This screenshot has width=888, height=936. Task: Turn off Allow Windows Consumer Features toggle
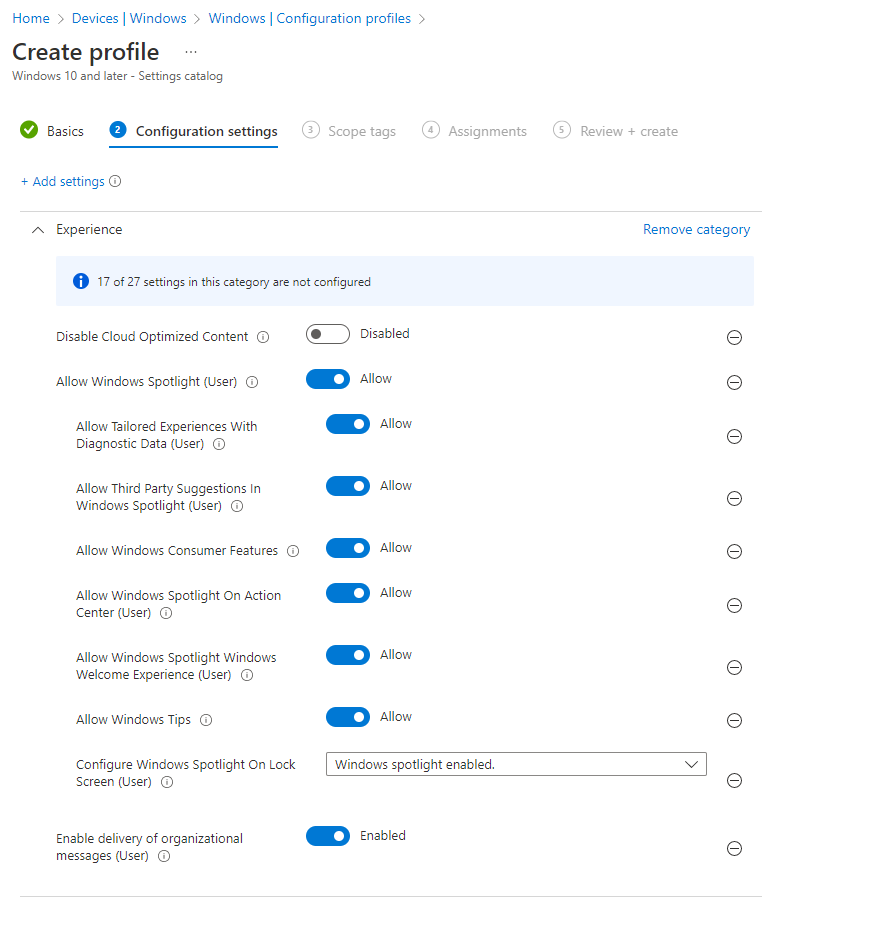pos(348,548)
